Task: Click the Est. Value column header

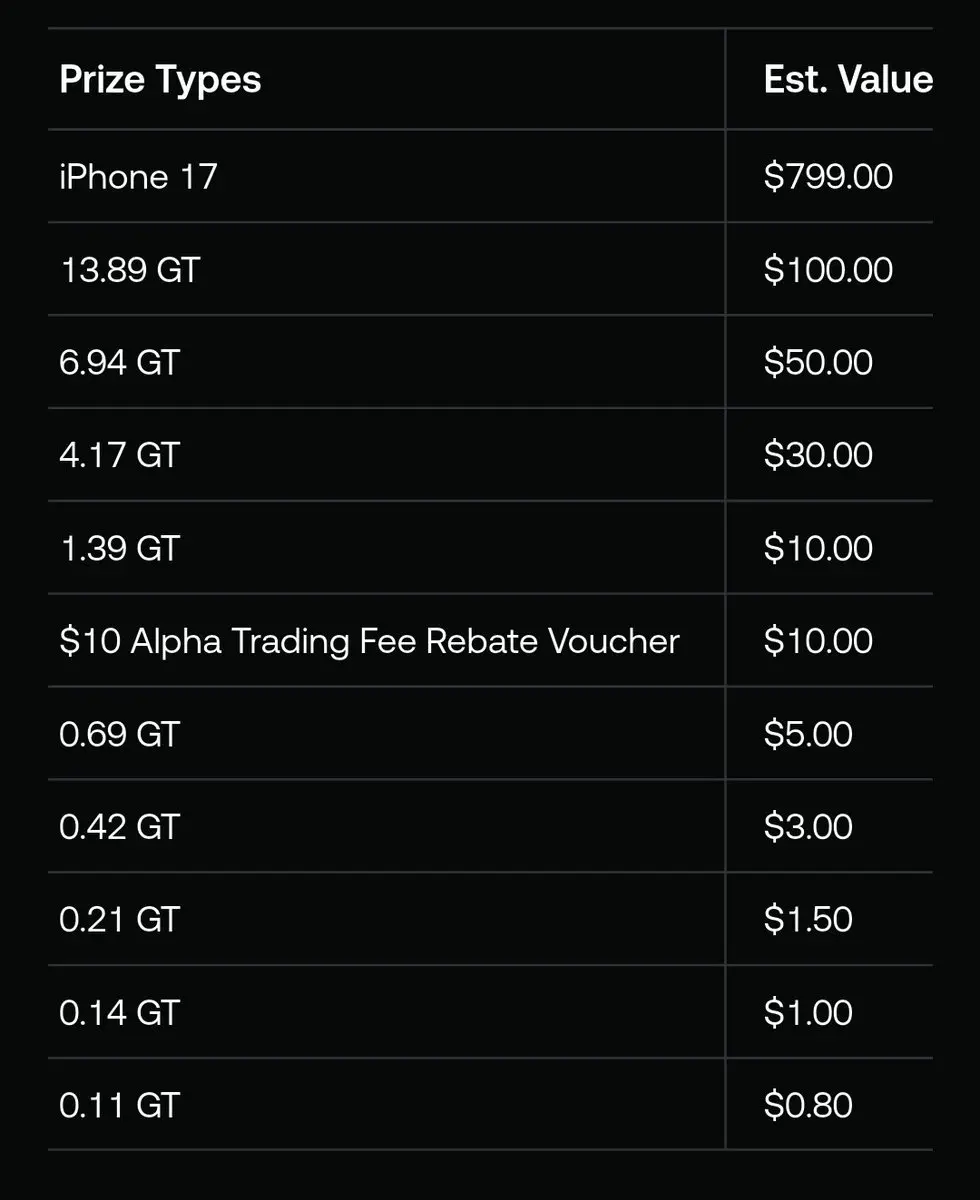Action: pos(848,80)
